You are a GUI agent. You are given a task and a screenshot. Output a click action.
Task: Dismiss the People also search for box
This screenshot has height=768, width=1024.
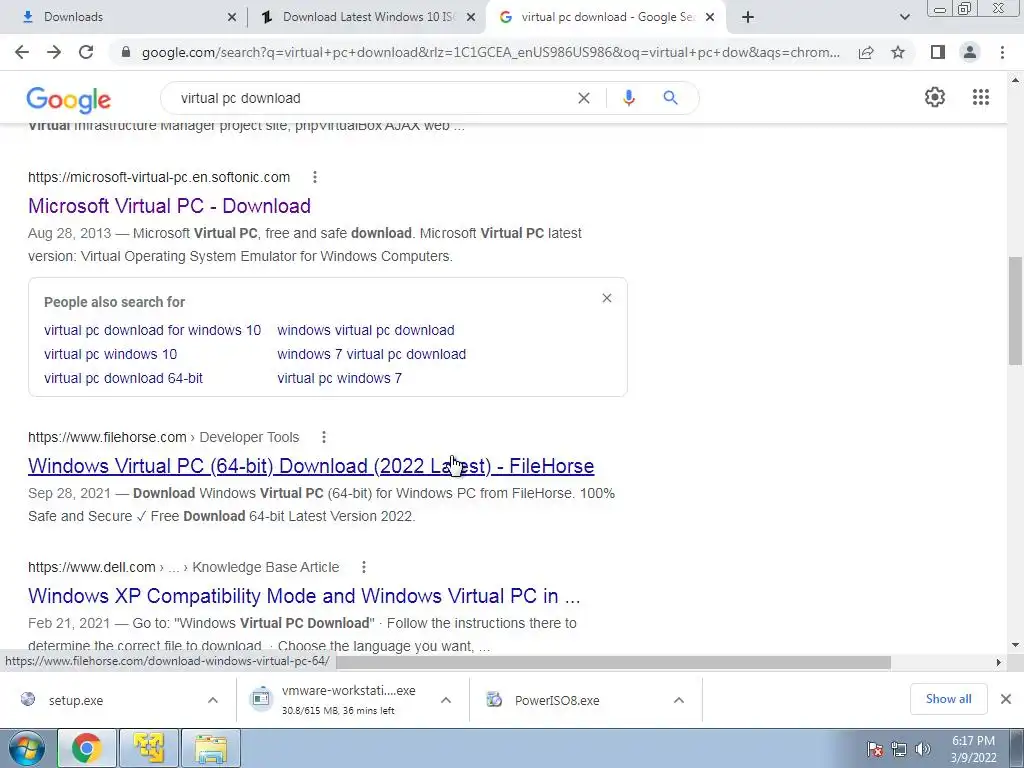click(607, 298)
